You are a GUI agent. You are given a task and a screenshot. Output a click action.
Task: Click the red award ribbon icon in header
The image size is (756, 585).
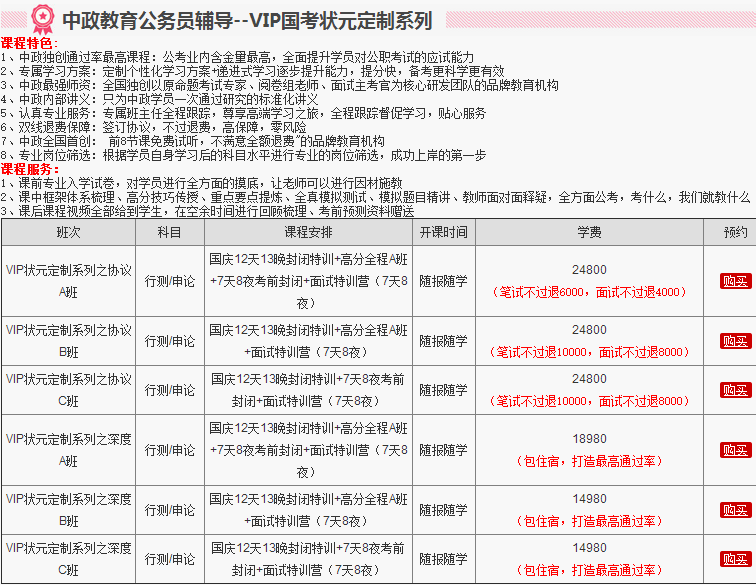(43, 19)
